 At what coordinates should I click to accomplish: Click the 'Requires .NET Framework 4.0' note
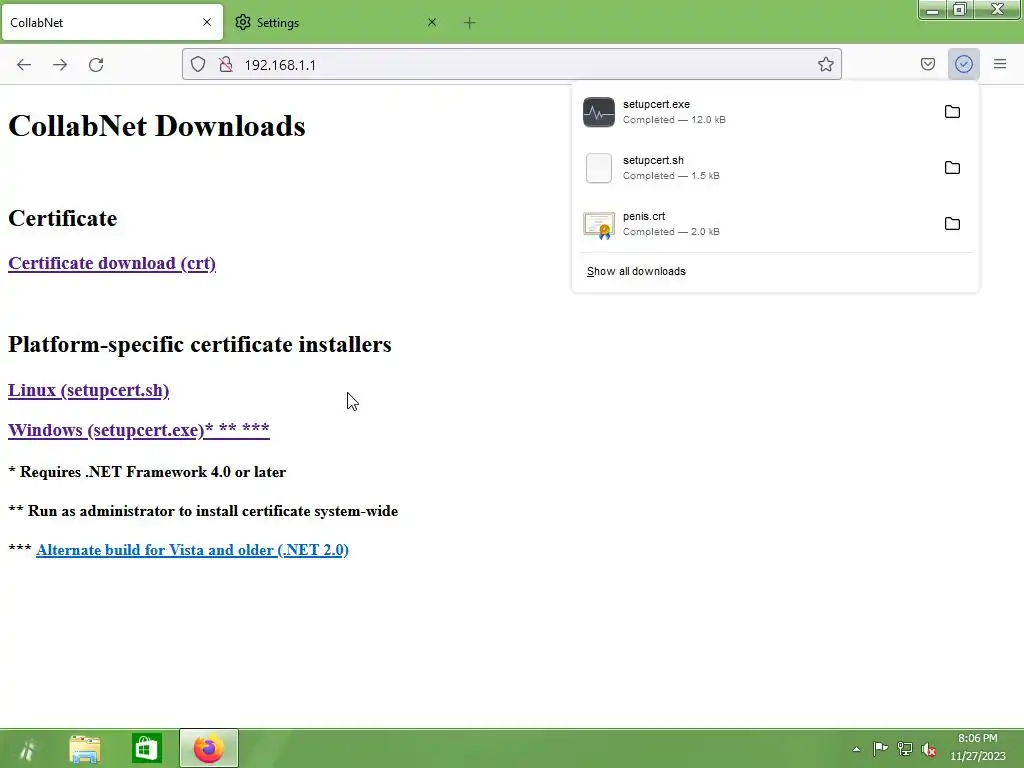coord(147,472)
